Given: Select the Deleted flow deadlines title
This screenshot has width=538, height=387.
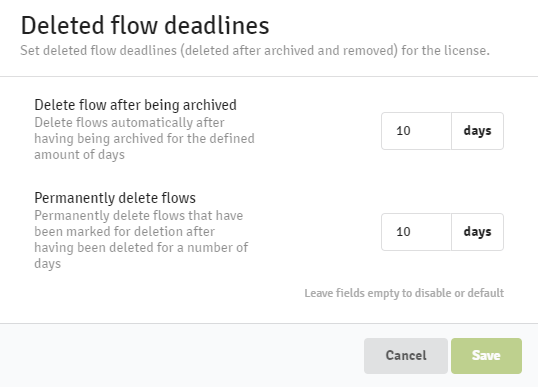Looking at the screenshot, I should (145, 25).
